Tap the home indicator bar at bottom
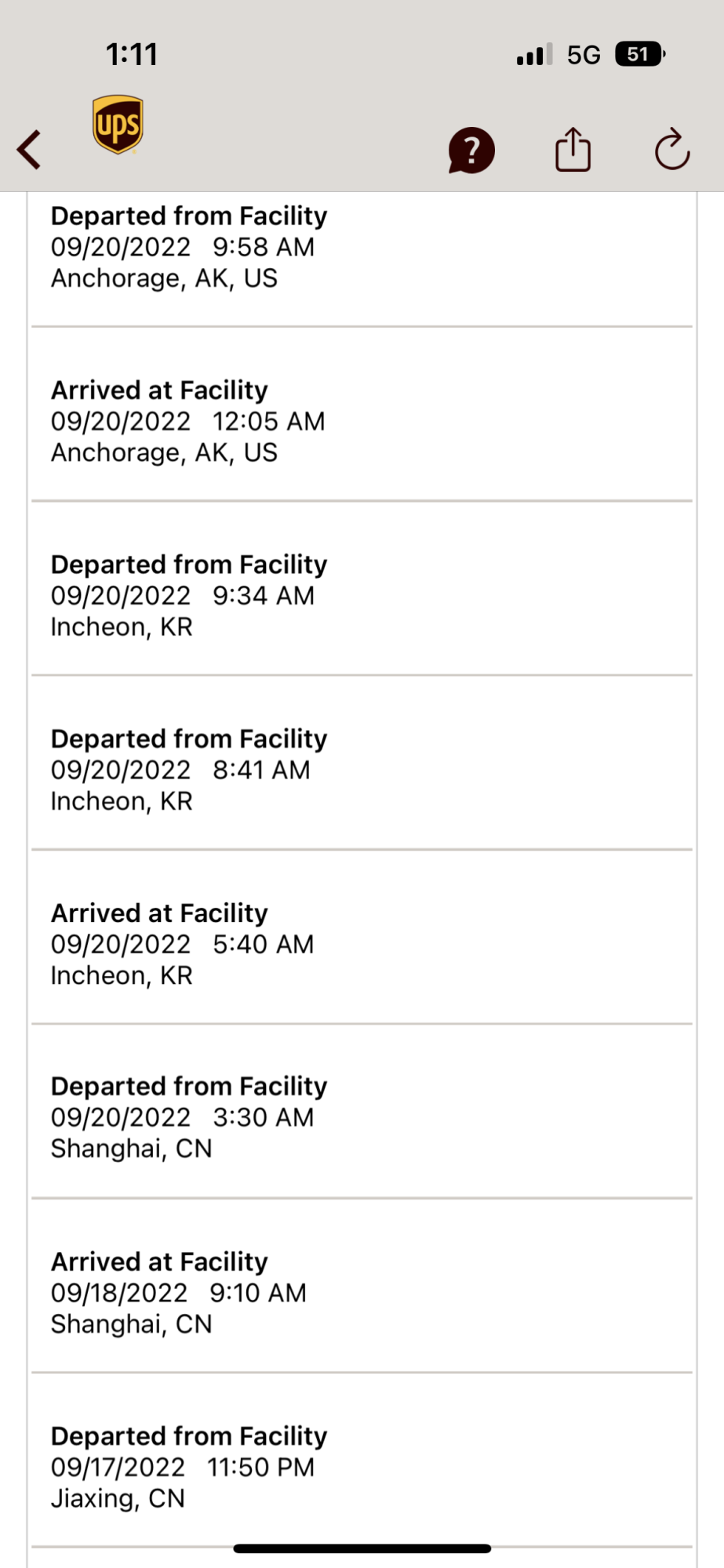The height and width of the screenshot is (1568, 724). pos(362,1548)
